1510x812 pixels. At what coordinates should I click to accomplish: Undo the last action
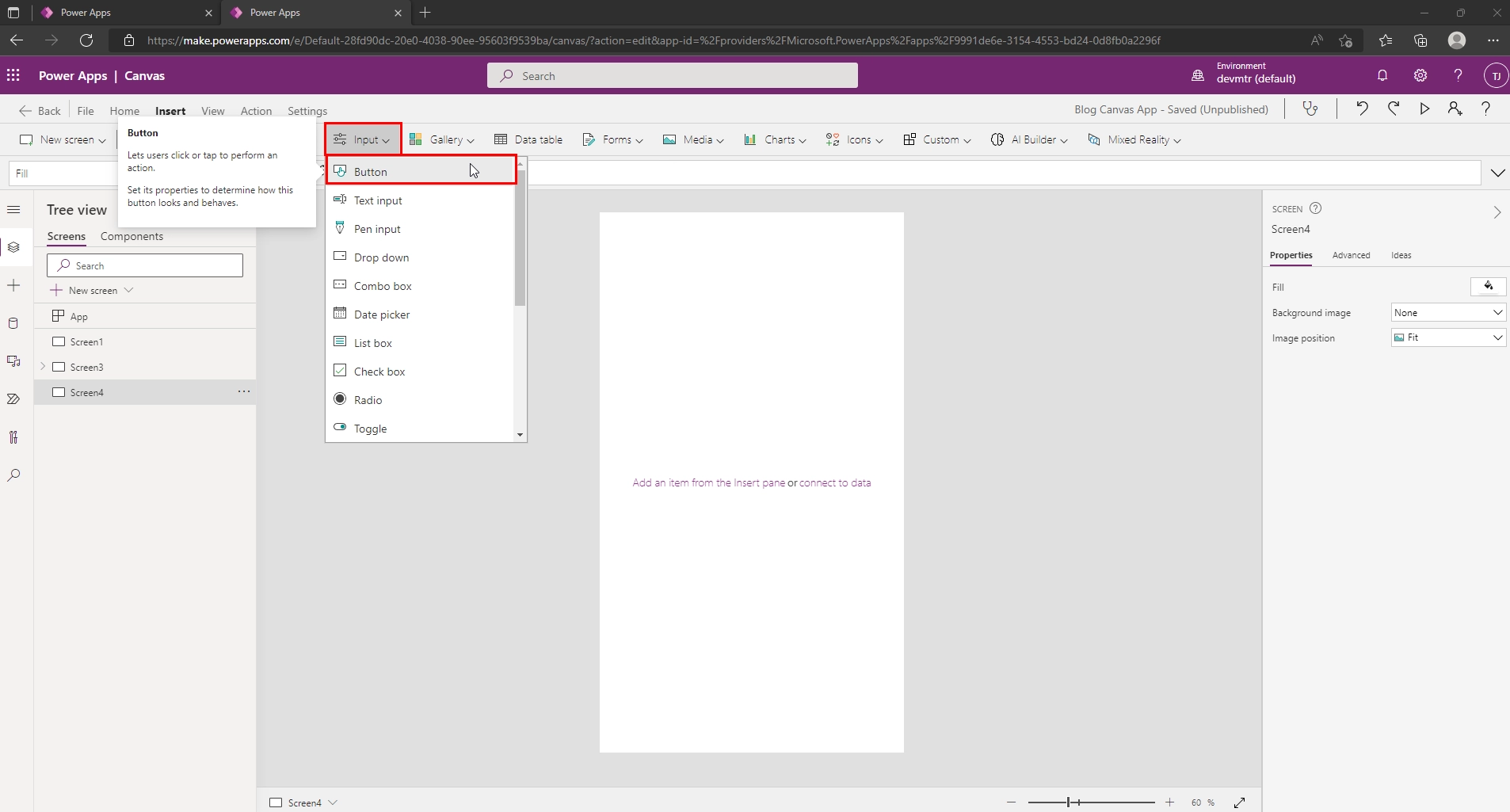click(x=1362, y=109)
